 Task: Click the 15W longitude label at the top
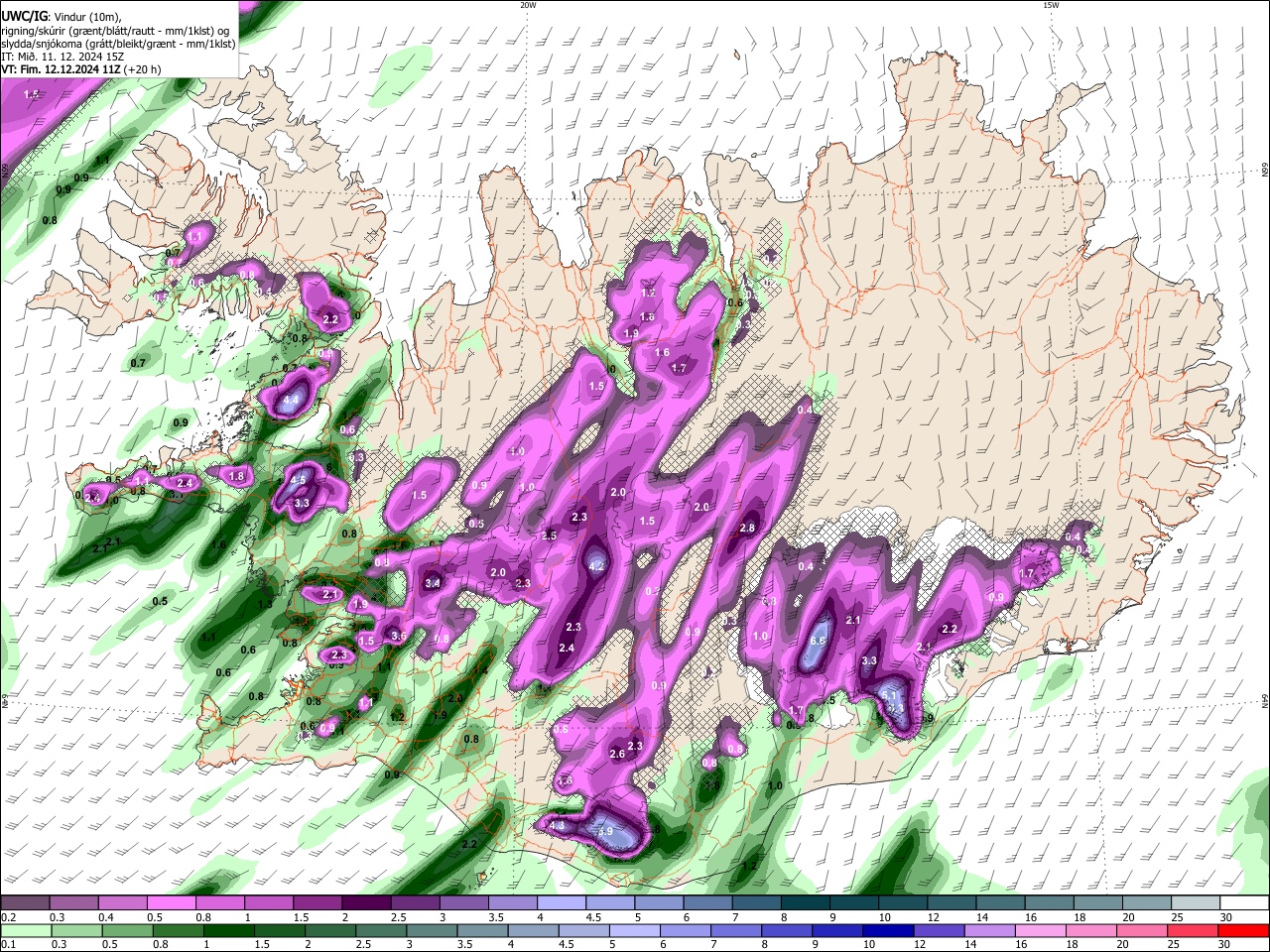[1050, 5]
